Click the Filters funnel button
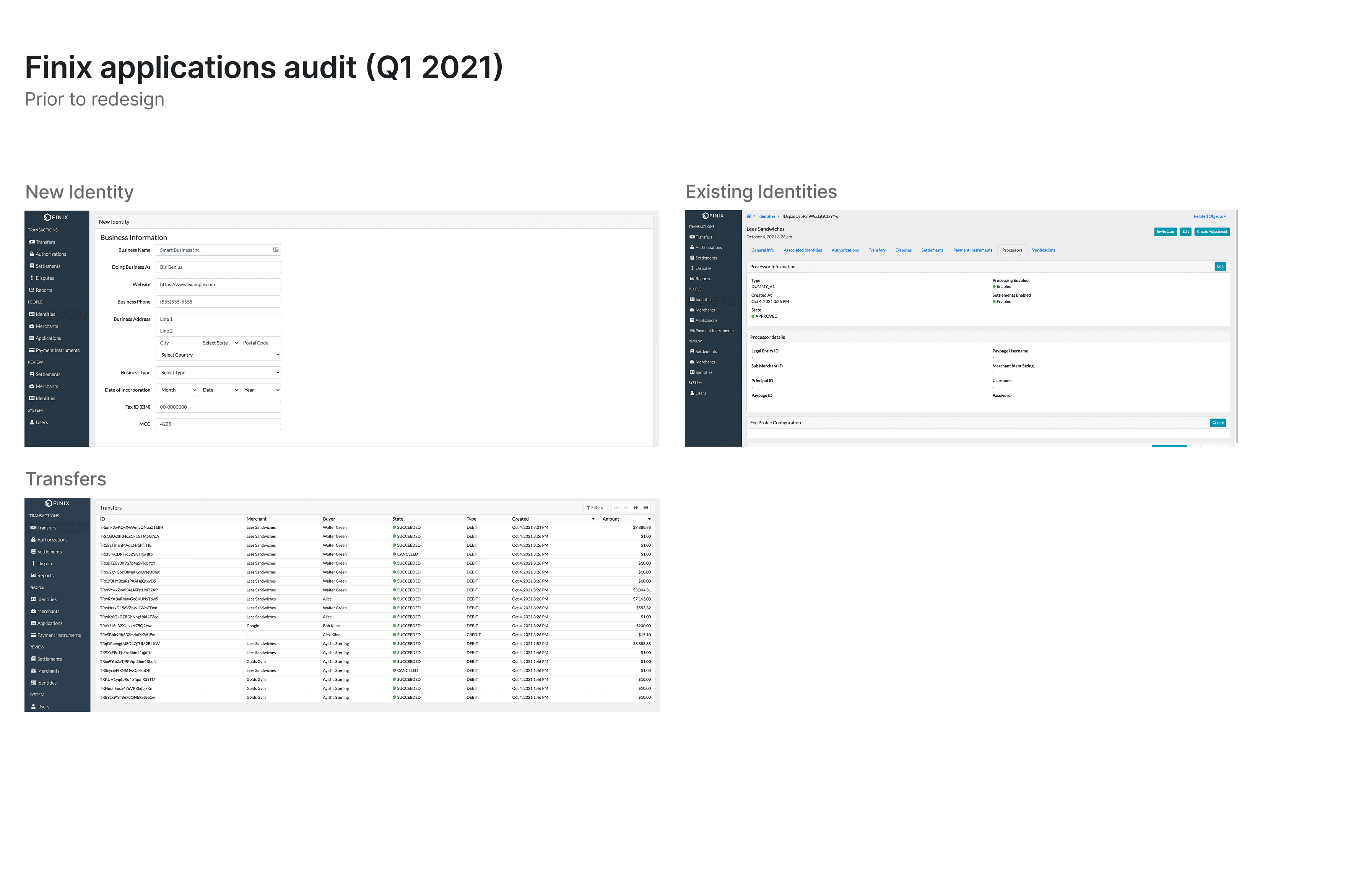This screenshot has height=896, width=1346. (594, 507)
